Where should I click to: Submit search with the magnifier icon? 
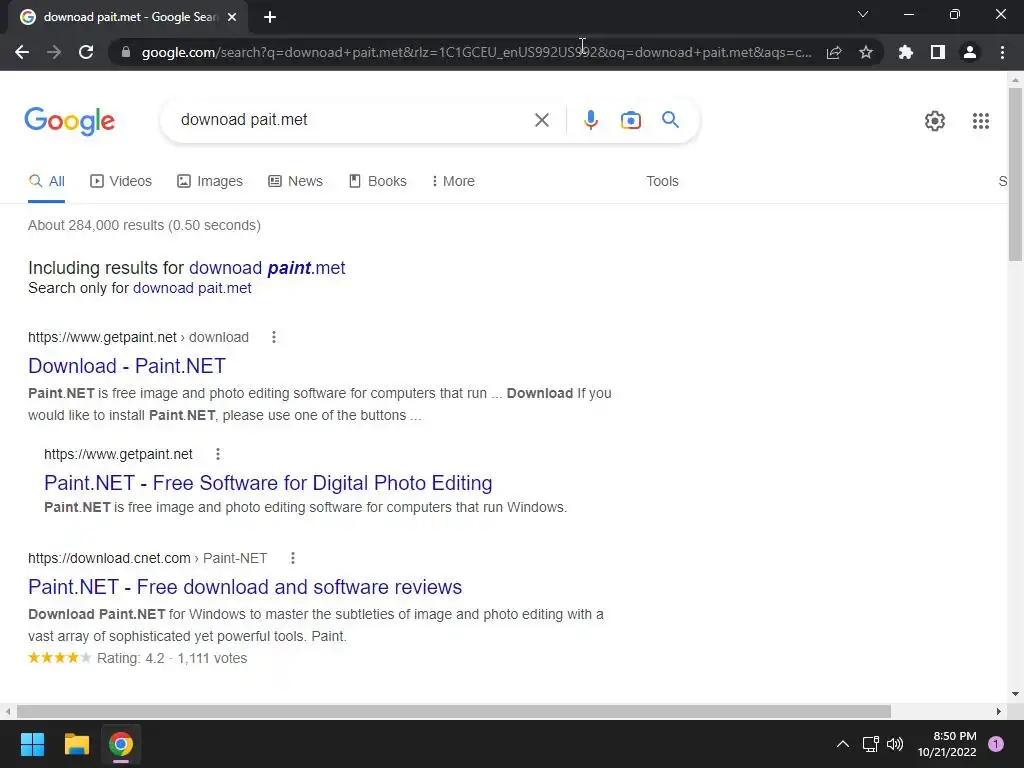[670, 120]
